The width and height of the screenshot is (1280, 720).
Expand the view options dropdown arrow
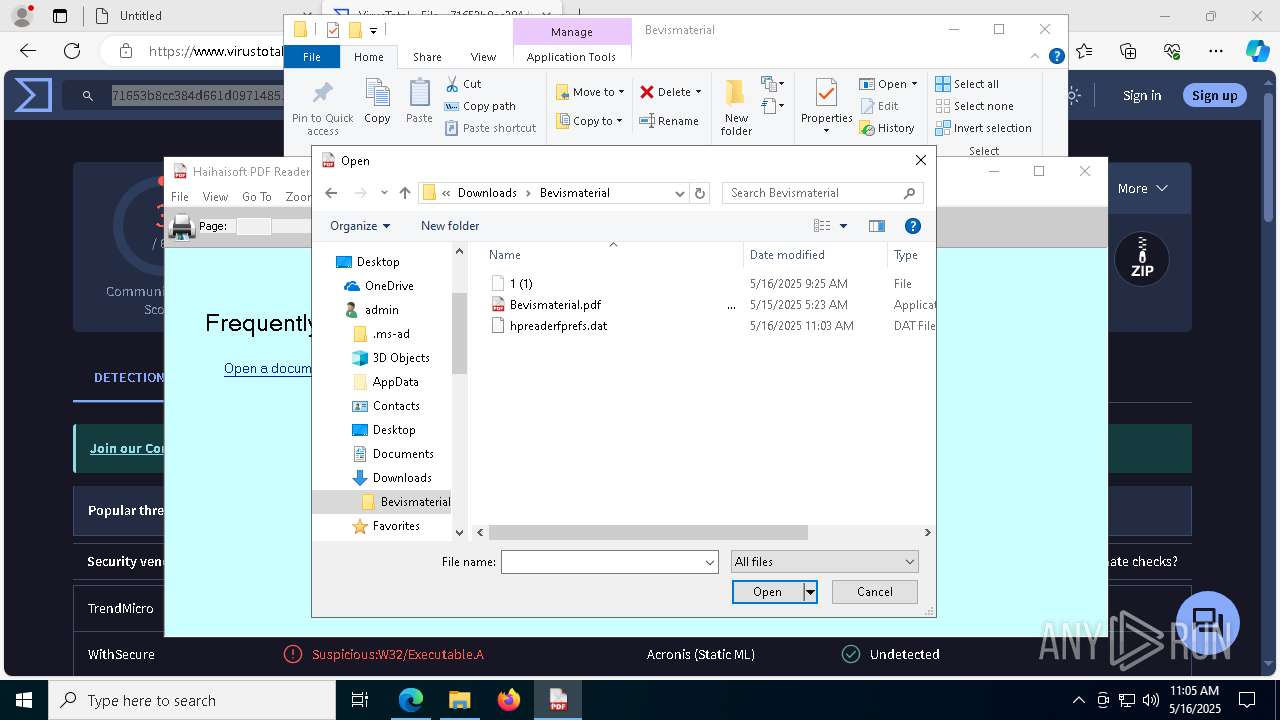pyautogui.click(x=843, y=226)
